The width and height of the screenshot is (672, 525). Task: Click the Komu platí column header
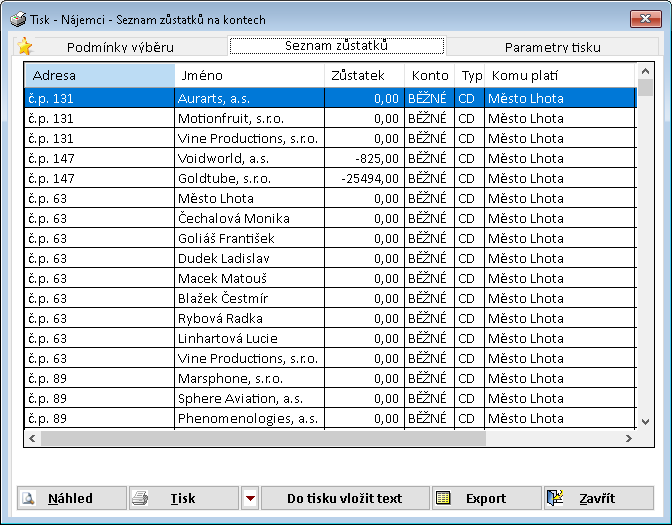click(x=560, y=75)
